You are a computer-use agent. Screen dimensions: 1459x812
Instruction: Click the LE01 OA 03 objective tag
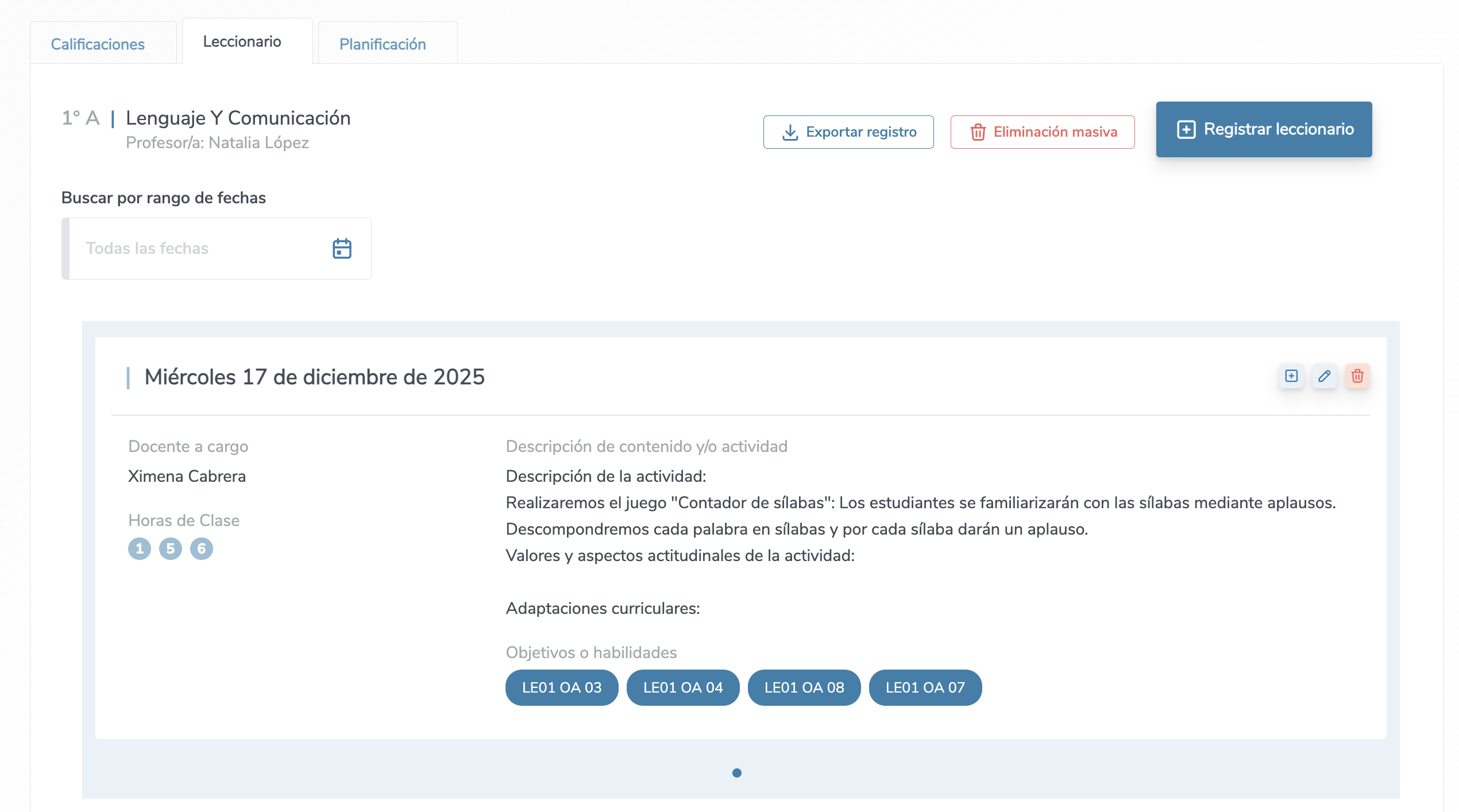tap(562, 687)
